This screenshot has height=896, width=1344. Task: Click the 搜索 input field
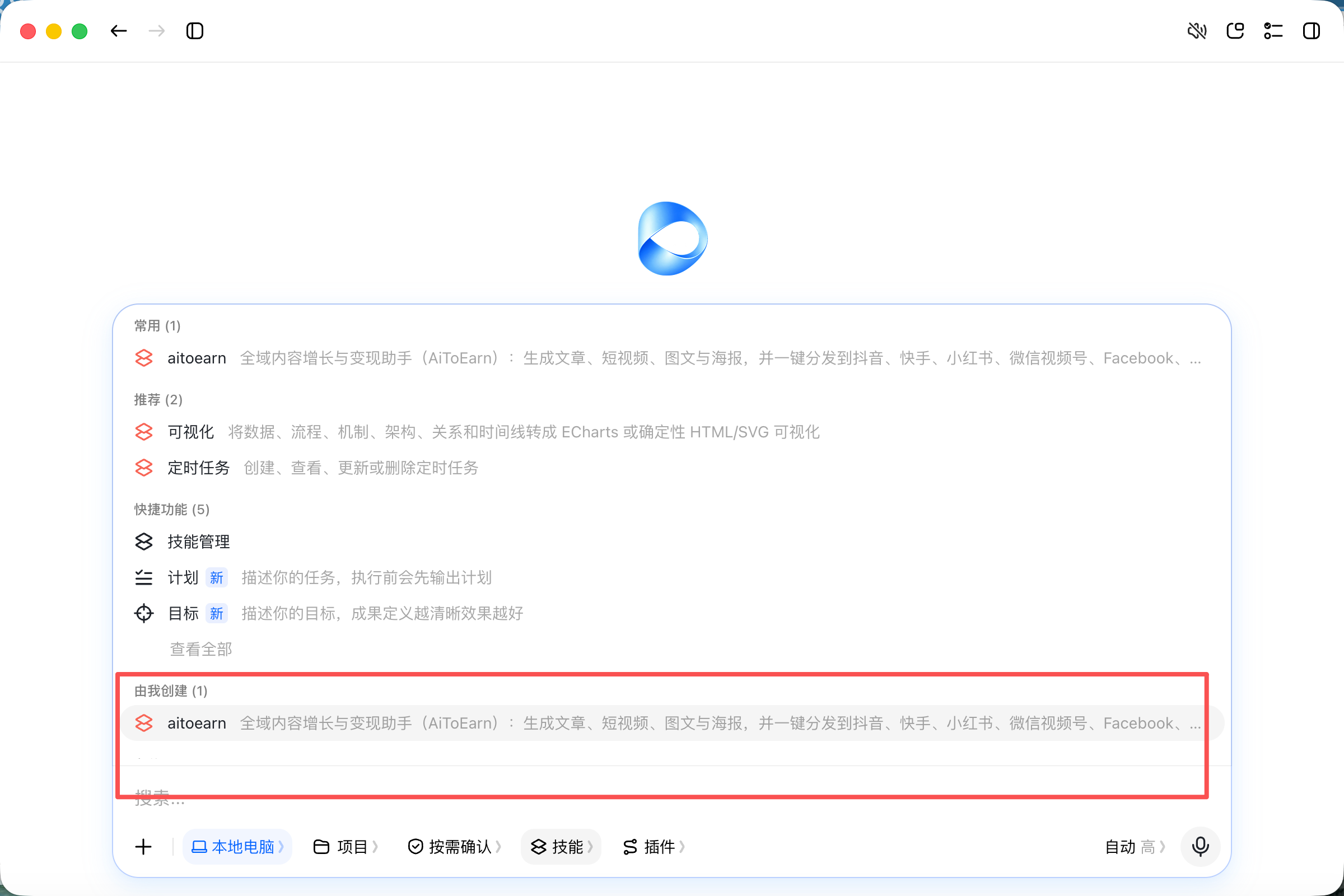pyautogui.click(x=672, y=799)
